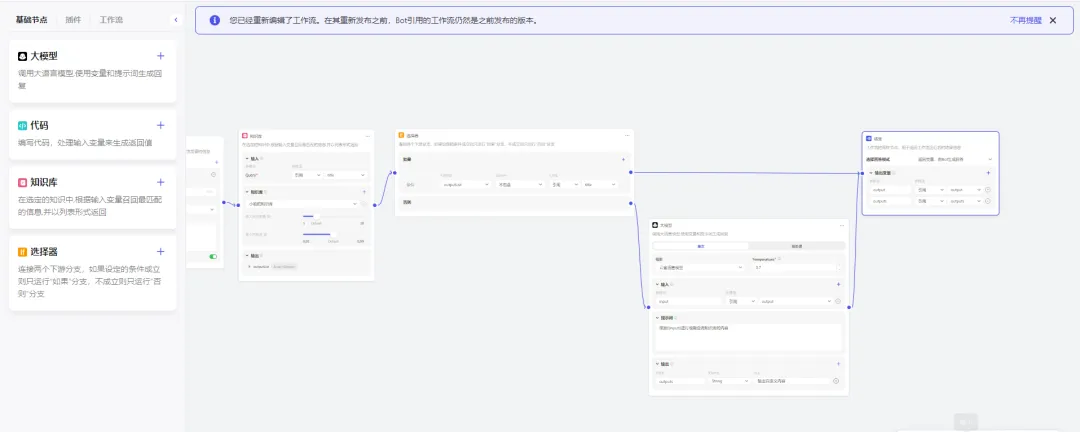Click the prompt text area in LLM node
This screenshot has width=1080, height=432.
tap(749, 335)
